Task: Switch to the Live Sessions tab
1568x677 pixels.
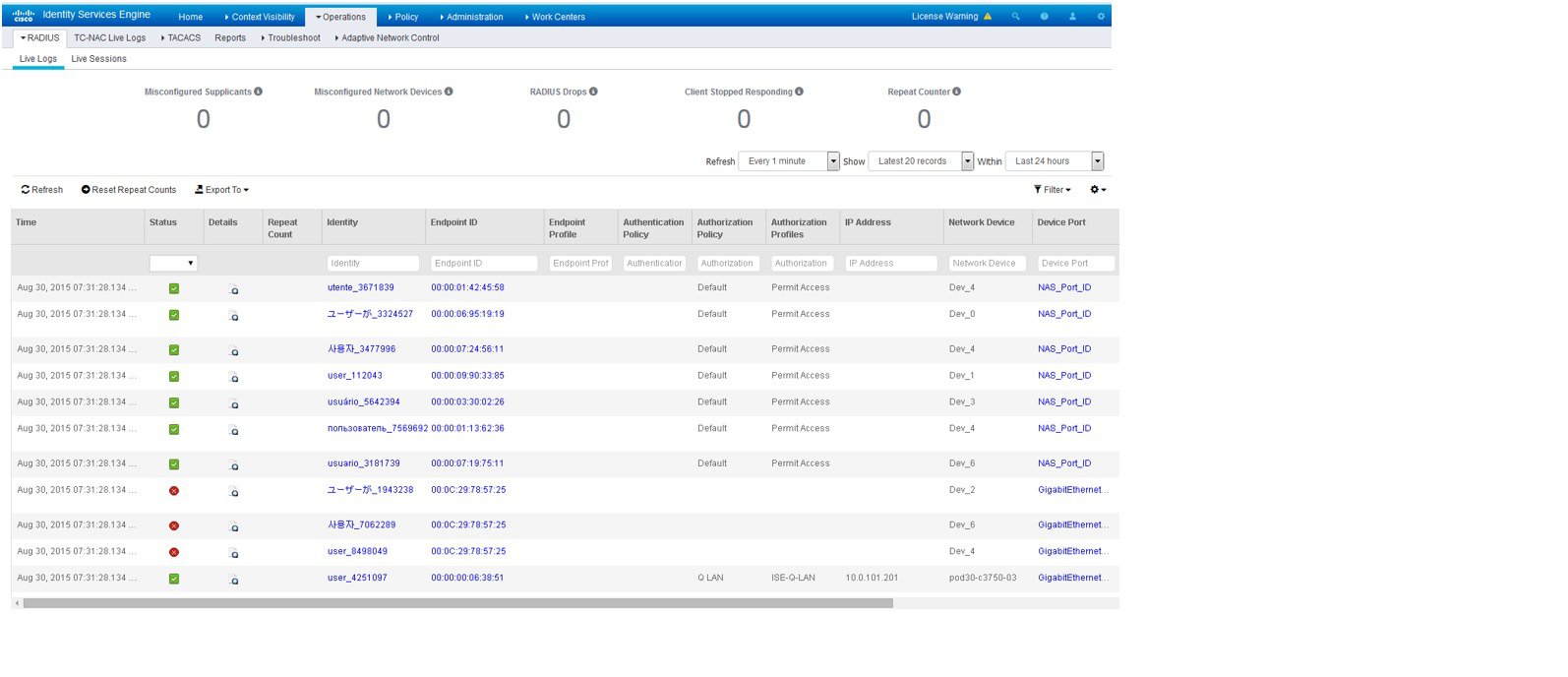Action: click(98, 59)
